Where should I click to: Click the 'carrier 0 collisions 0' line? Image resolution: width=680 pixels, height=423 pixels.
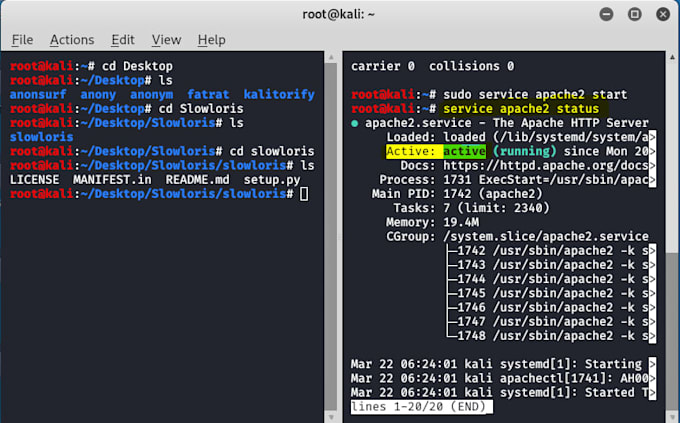click(432, 66)
